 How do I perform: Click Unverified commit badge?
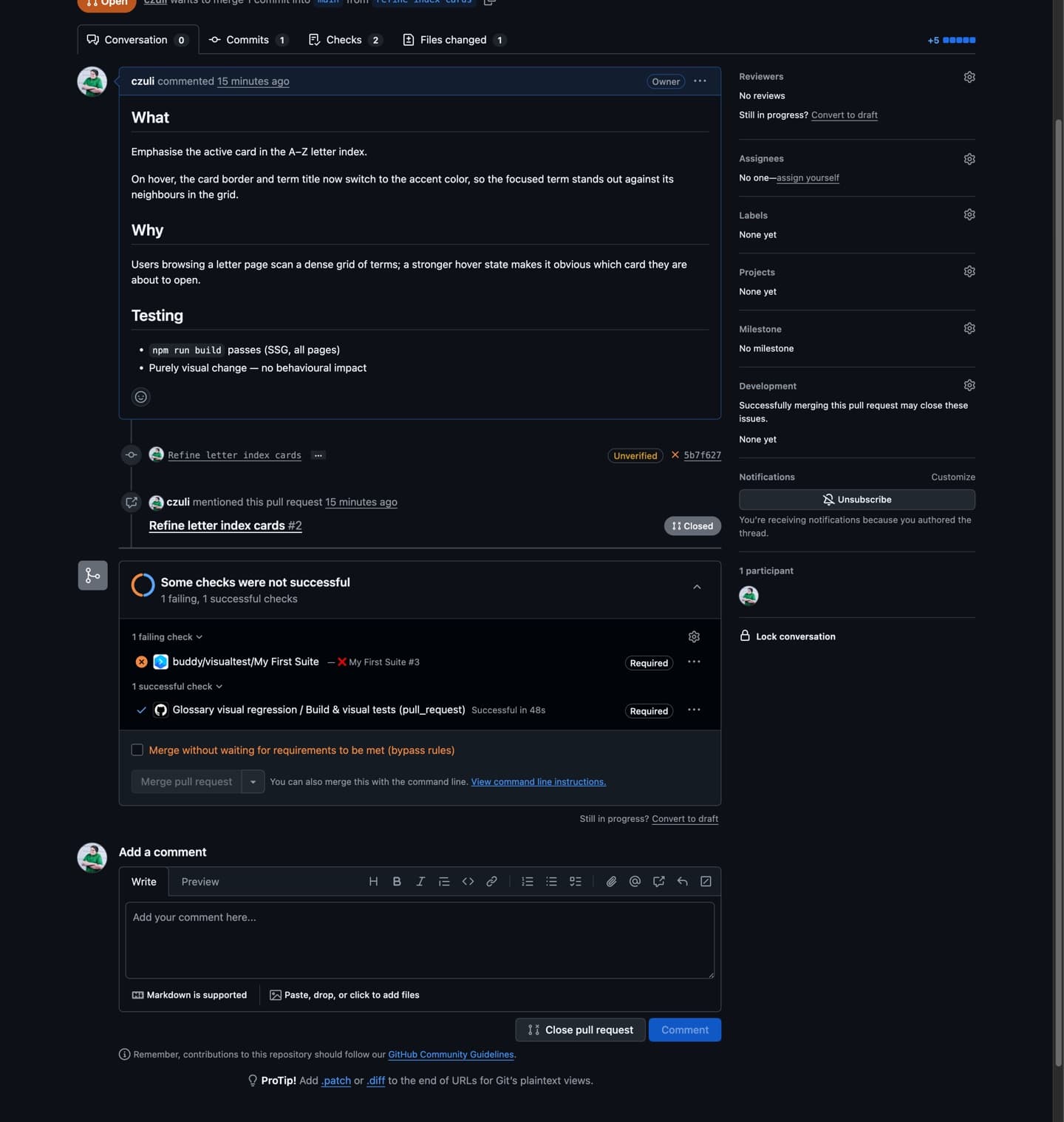pyautogui.click(x=635, y=455)
